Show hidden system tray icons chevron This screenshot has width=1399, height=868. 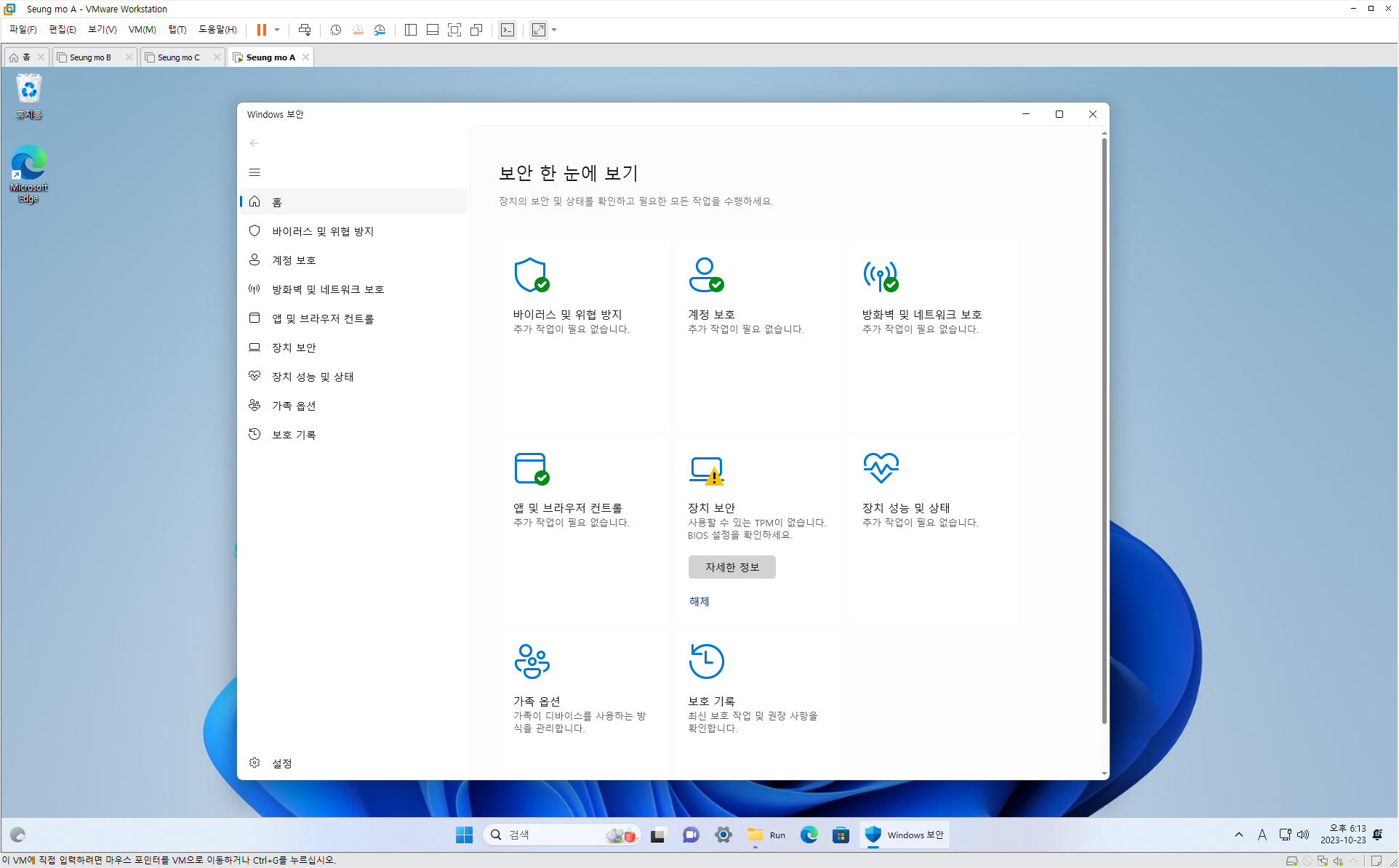pos(1238,835)
